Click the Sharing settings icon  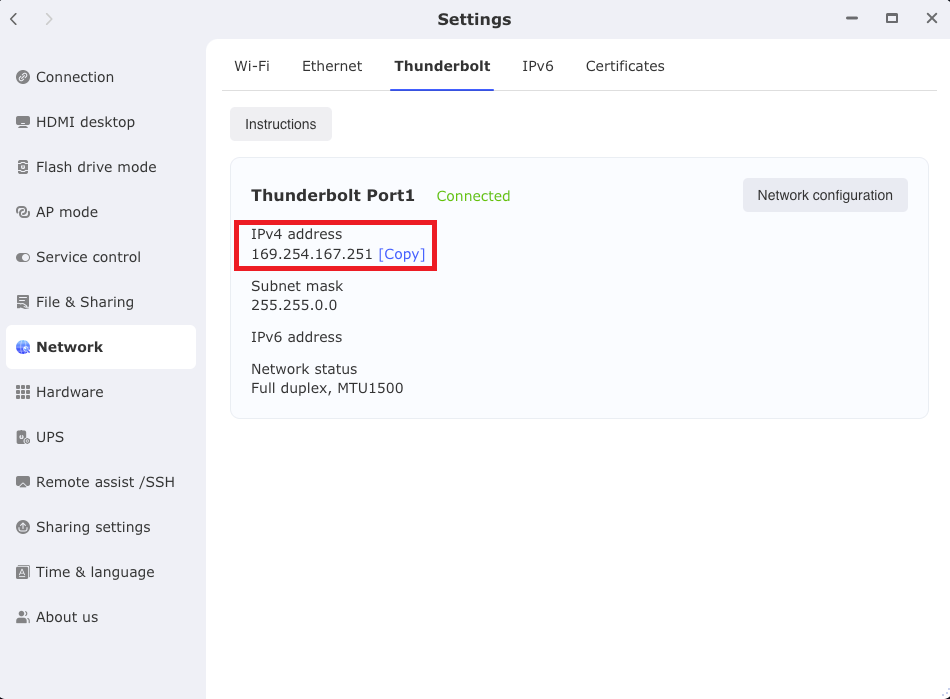tap(23, 527)
